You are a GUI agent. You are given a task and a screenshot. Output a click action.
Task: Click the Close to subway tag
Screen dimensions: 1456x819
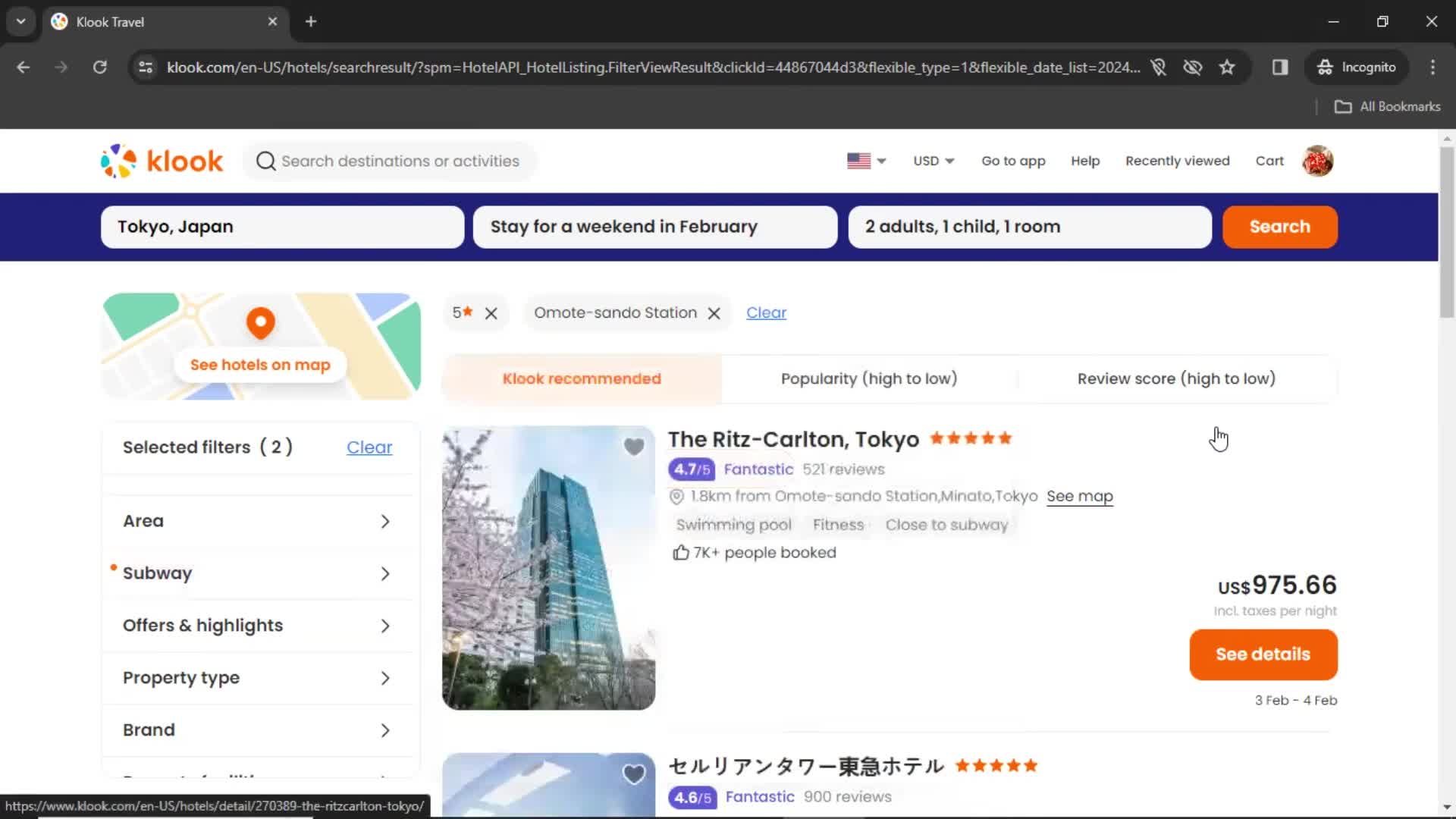point(946,525)
